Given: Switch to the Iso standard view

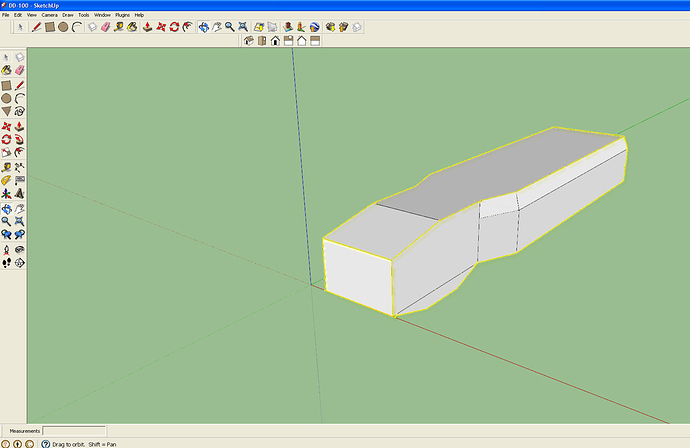Looking at the screenshot, I should [x=249, y=42].
